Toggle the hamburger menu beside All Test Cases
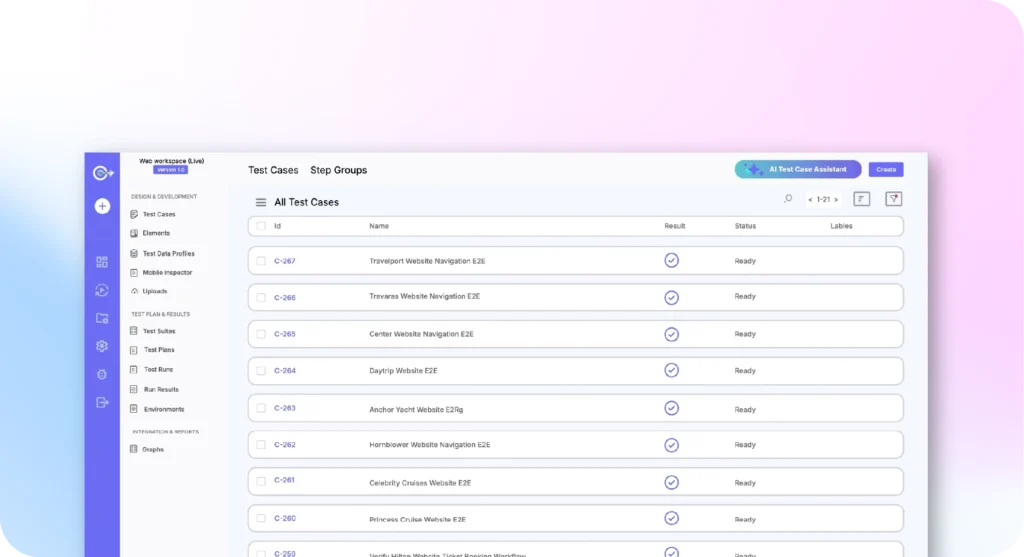The width and height of the screenshot is (1024, 557). pyautogui.click(x=261, y=202)
